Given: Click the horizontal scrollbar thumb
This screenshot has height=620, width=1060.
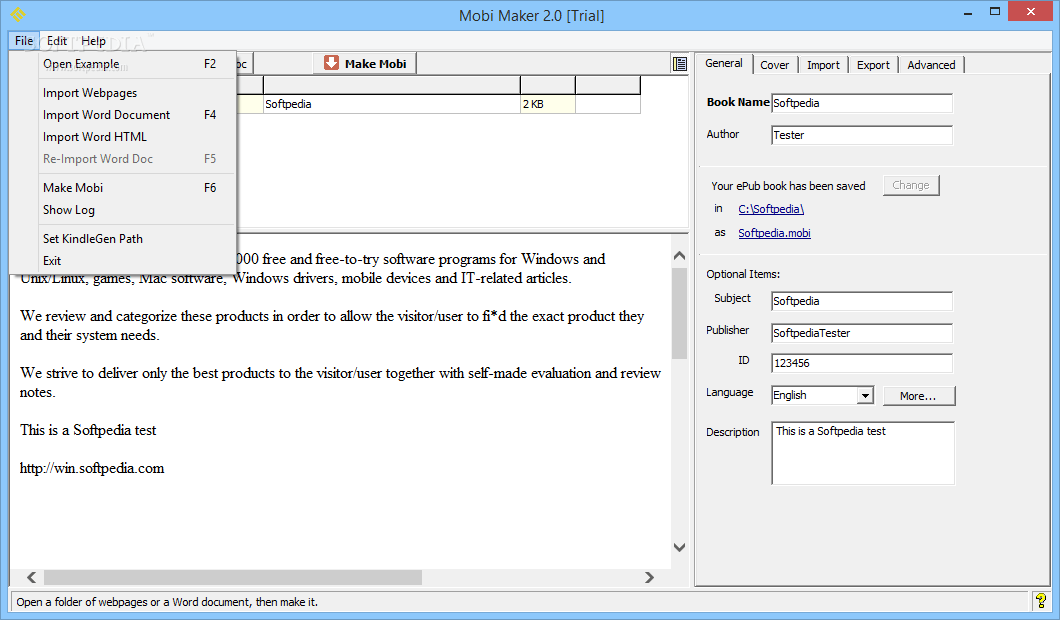Looking at the screenshot, I should (233, 577).
